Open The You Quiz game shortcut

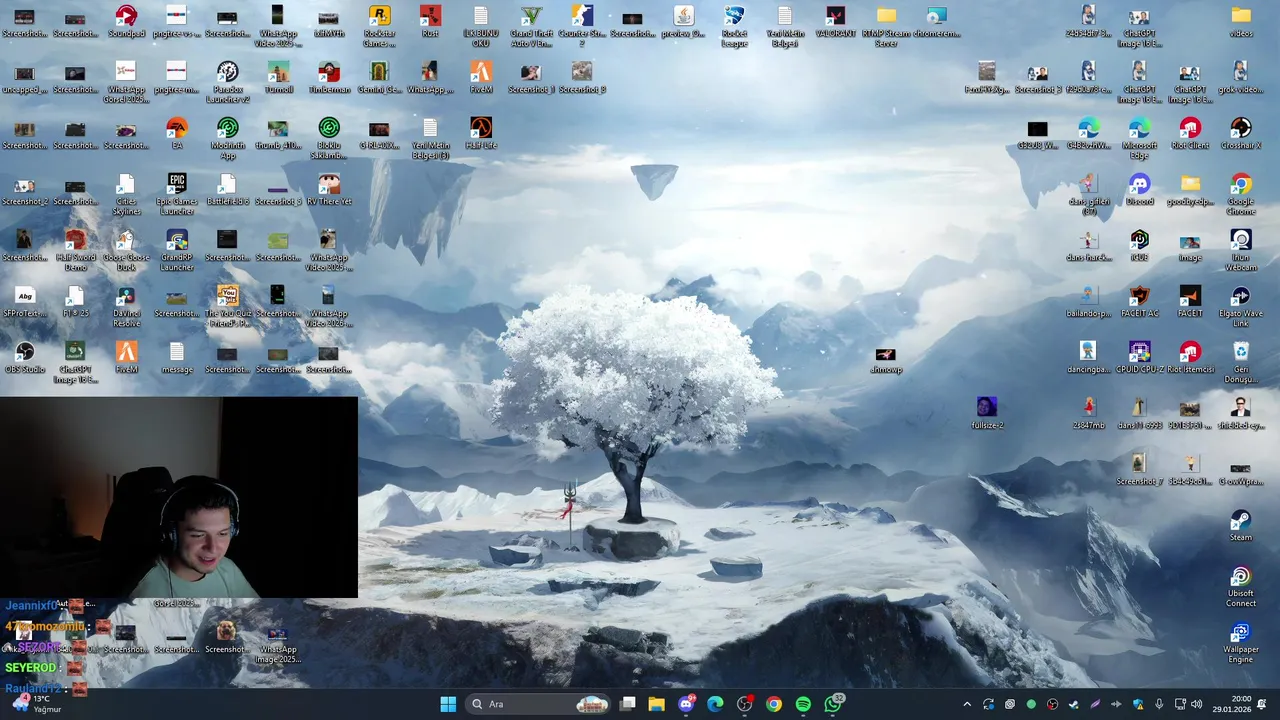click(228, 306)
